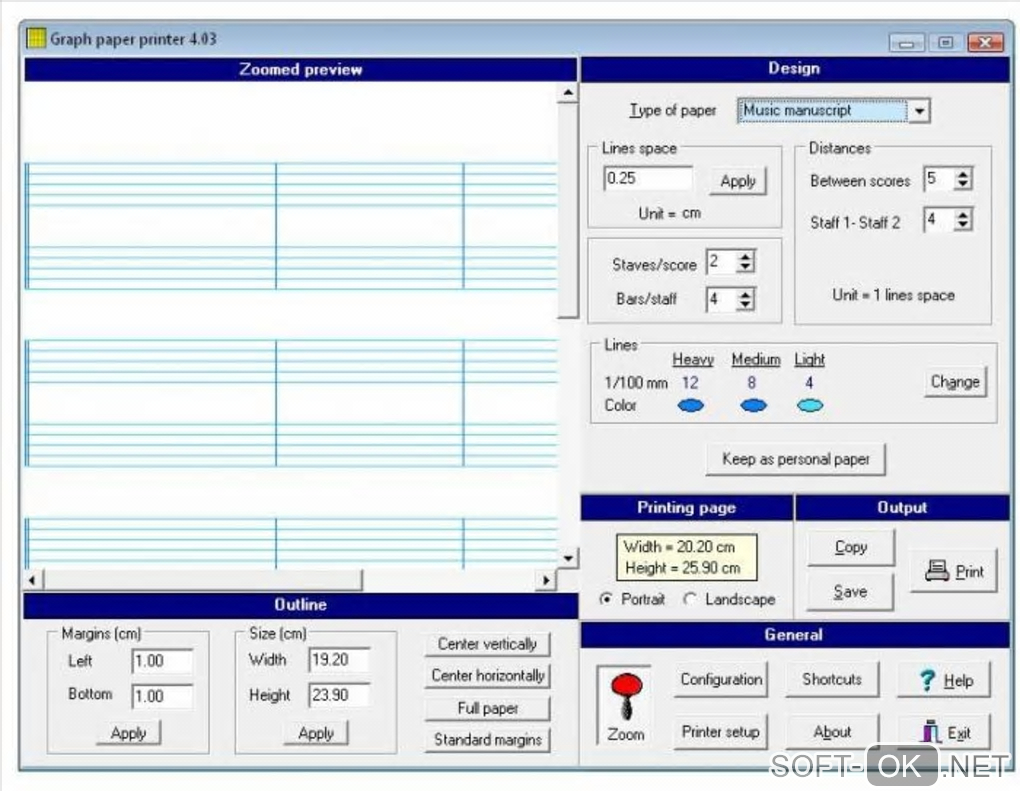Click the app icon in title bar
Image resolution: width=1020 pixels, height=791 pixels.
pos(36,40)
